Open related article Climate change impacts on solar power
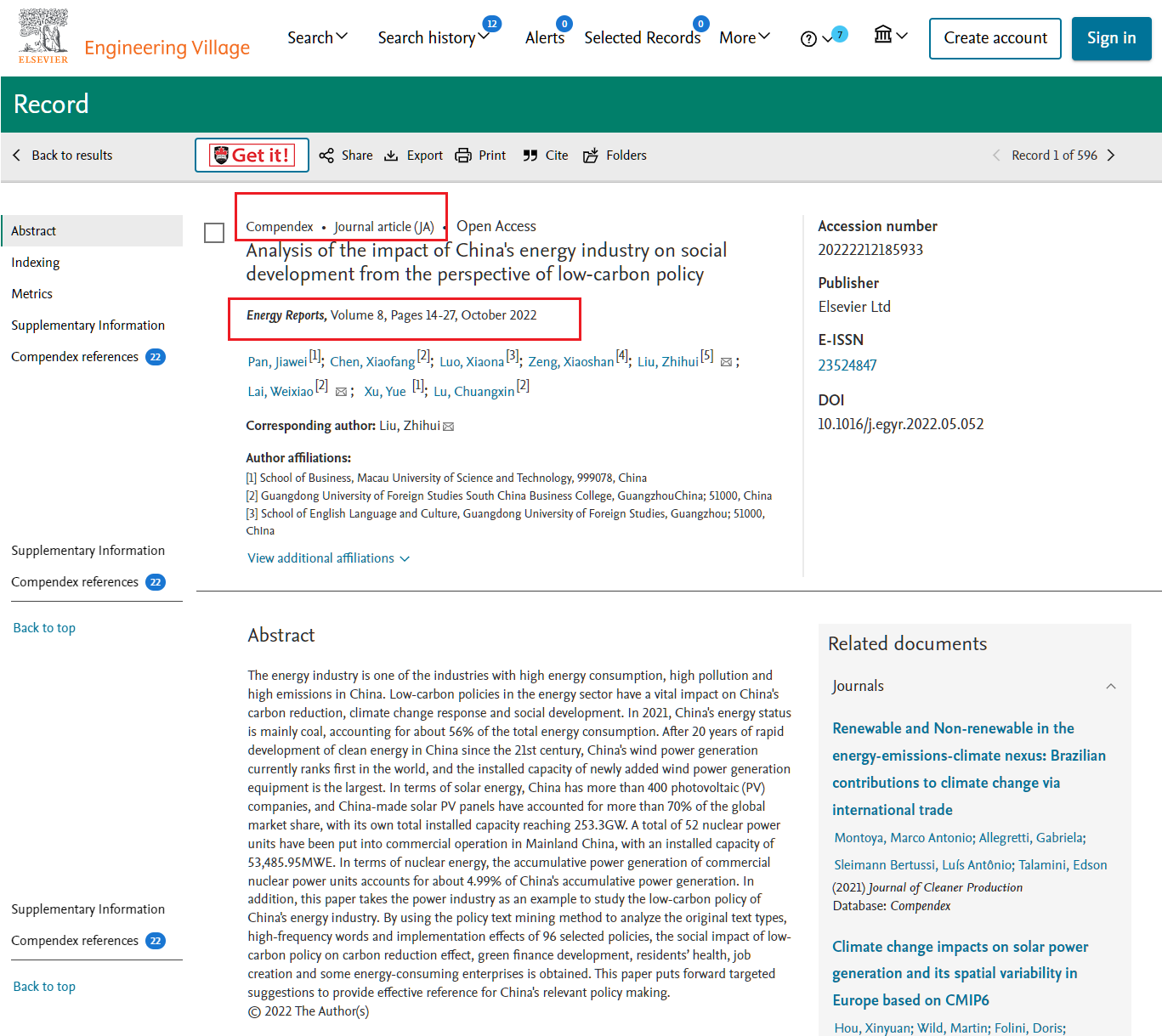 click(961, 973)
